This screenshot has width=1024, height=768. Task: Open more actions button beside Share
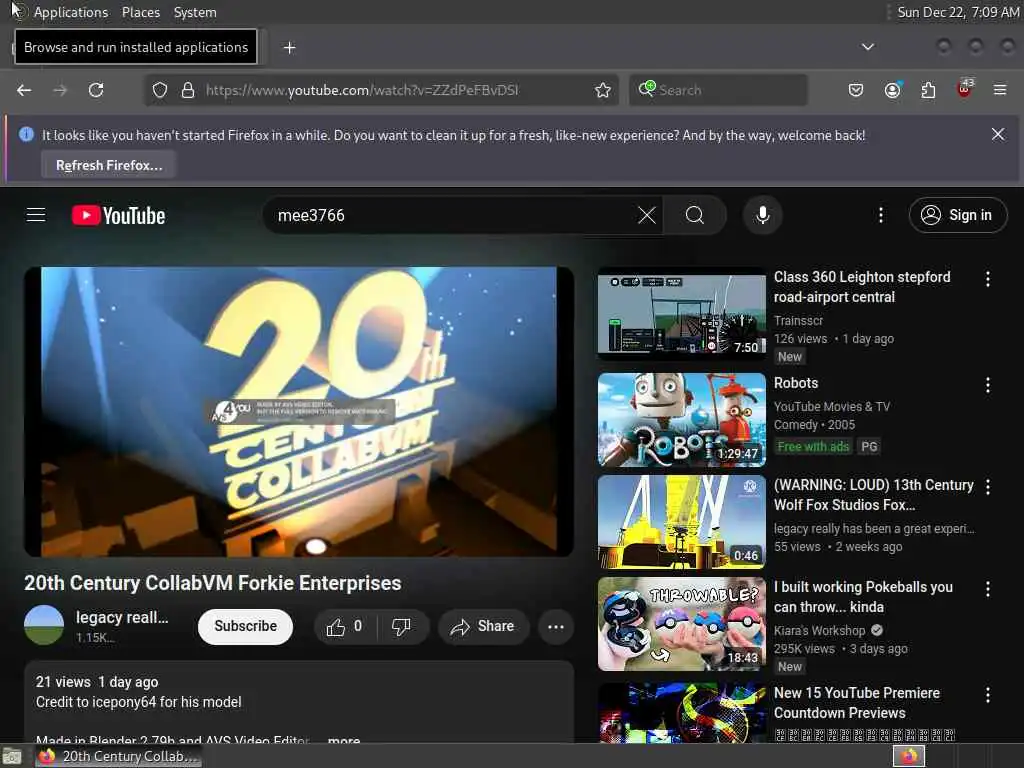click(x=556, y=627)
